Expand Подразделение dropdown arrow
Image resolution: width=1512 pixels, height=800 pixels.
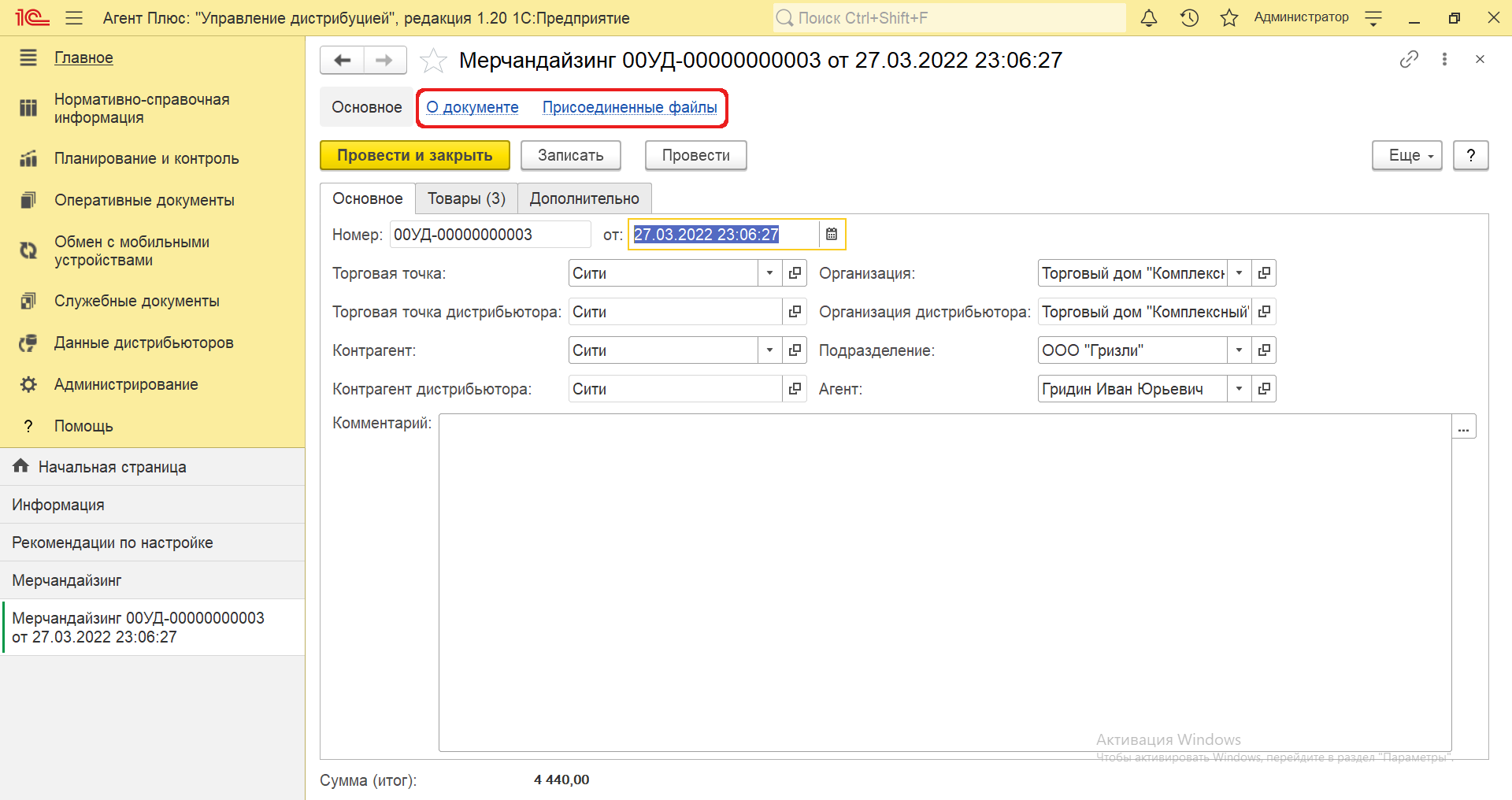1239,350
